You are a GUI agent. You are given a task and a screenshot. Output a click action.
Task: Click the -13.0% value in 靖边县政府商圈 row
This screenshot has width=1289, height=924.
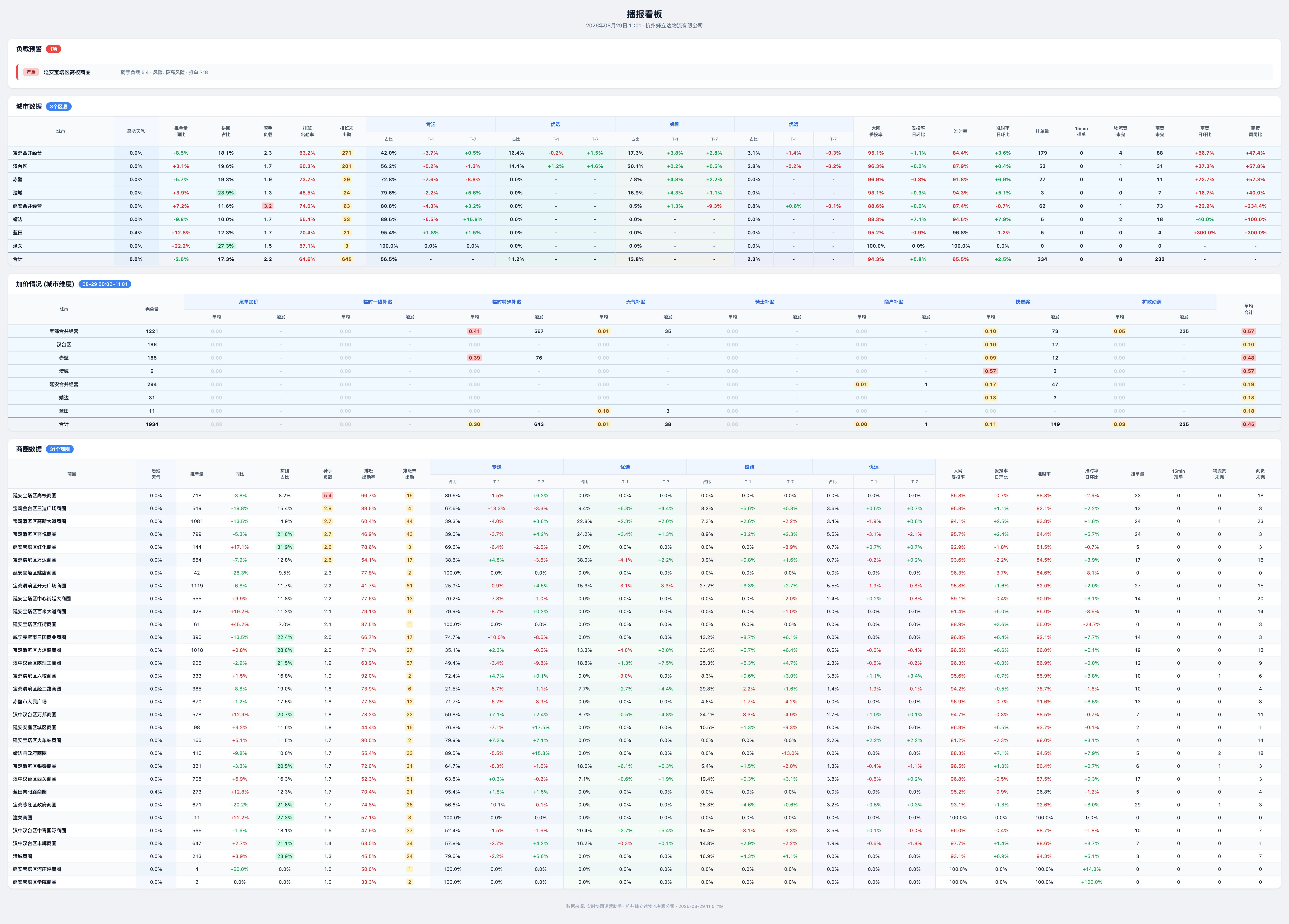tap(790, 753)
